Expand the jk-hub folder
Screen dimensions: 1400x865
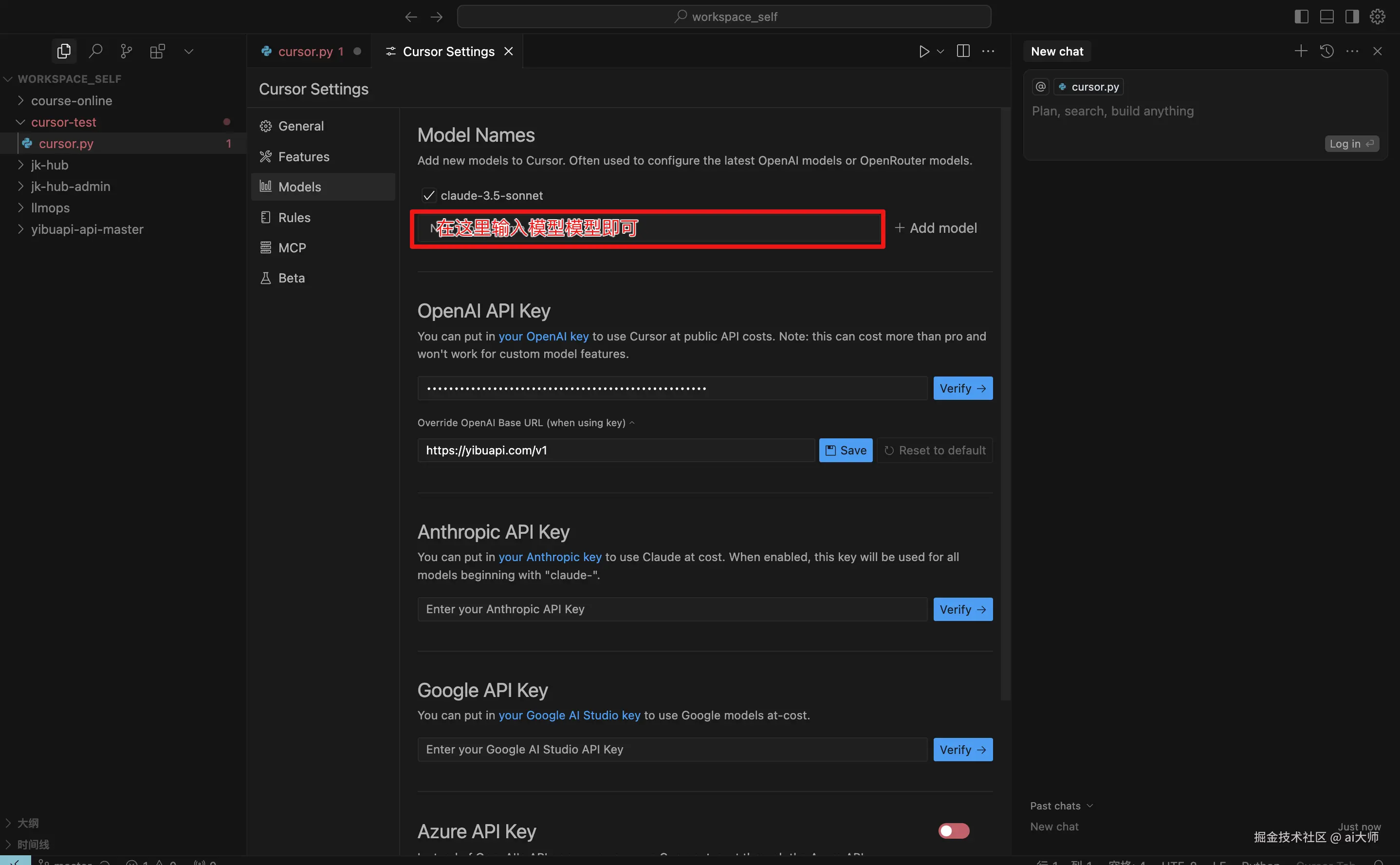click(49, 165)
